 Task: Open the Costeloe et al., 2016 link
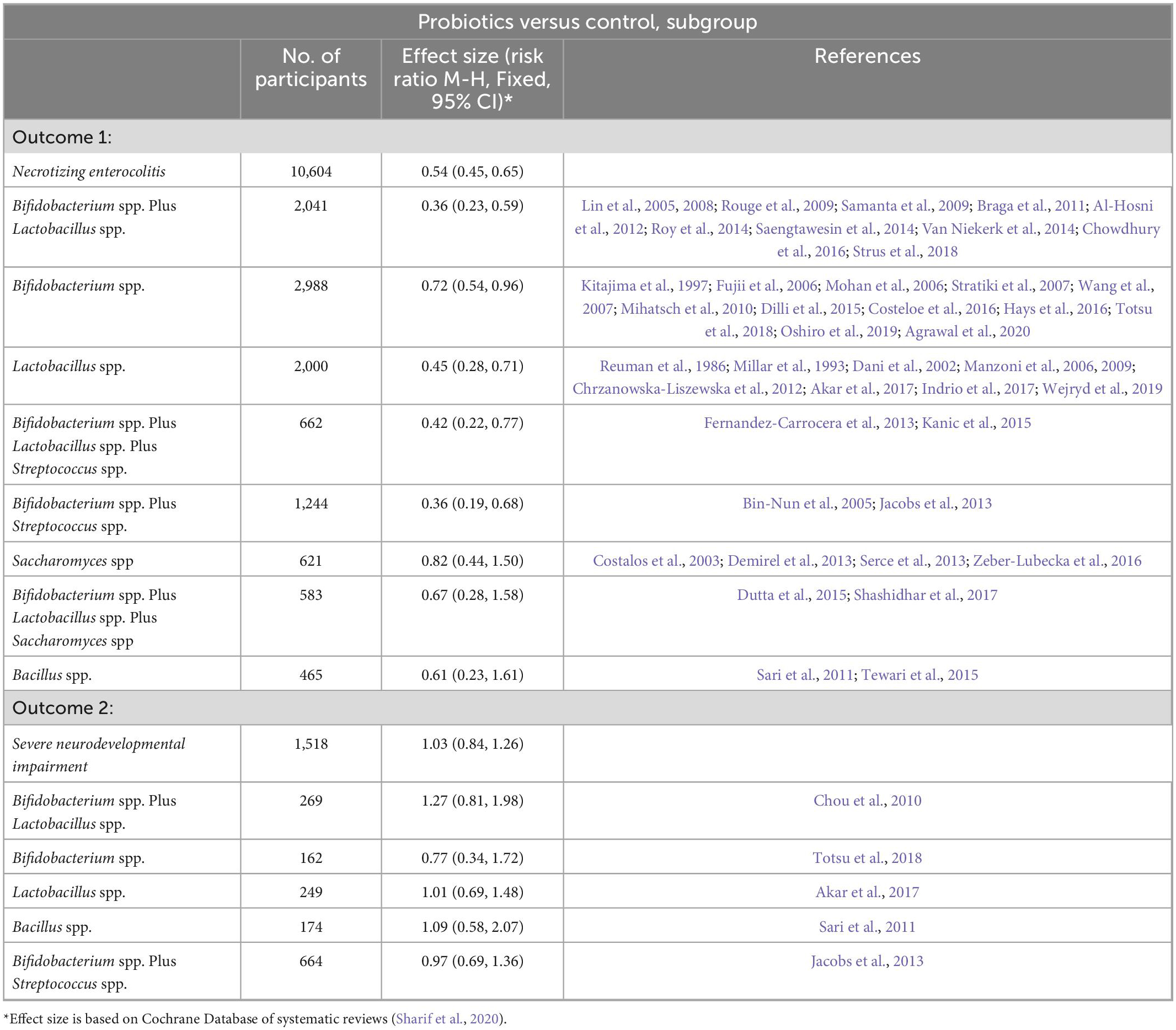(932, 309)
